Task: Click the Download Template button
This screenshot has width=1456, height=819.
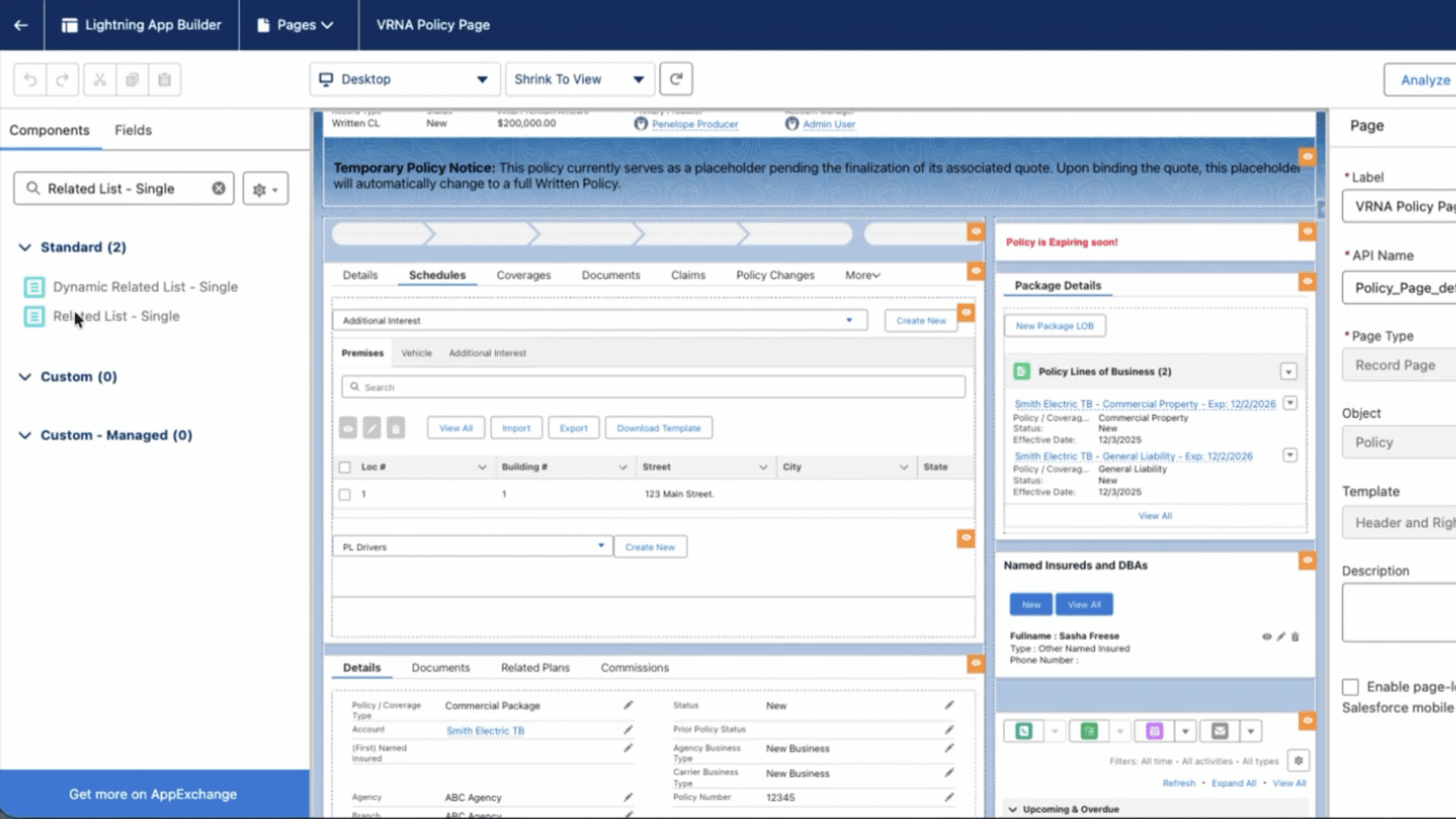Action: [658, 428]
